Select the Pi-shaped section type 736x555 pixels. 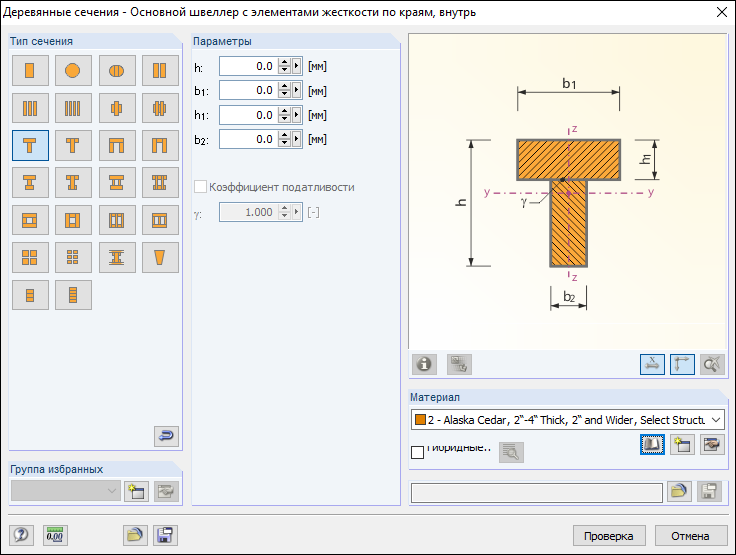coord(117,146)
